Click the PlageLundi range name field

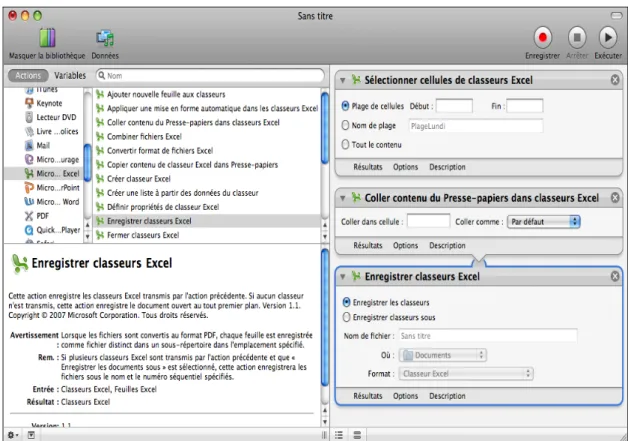click(476, 126)
